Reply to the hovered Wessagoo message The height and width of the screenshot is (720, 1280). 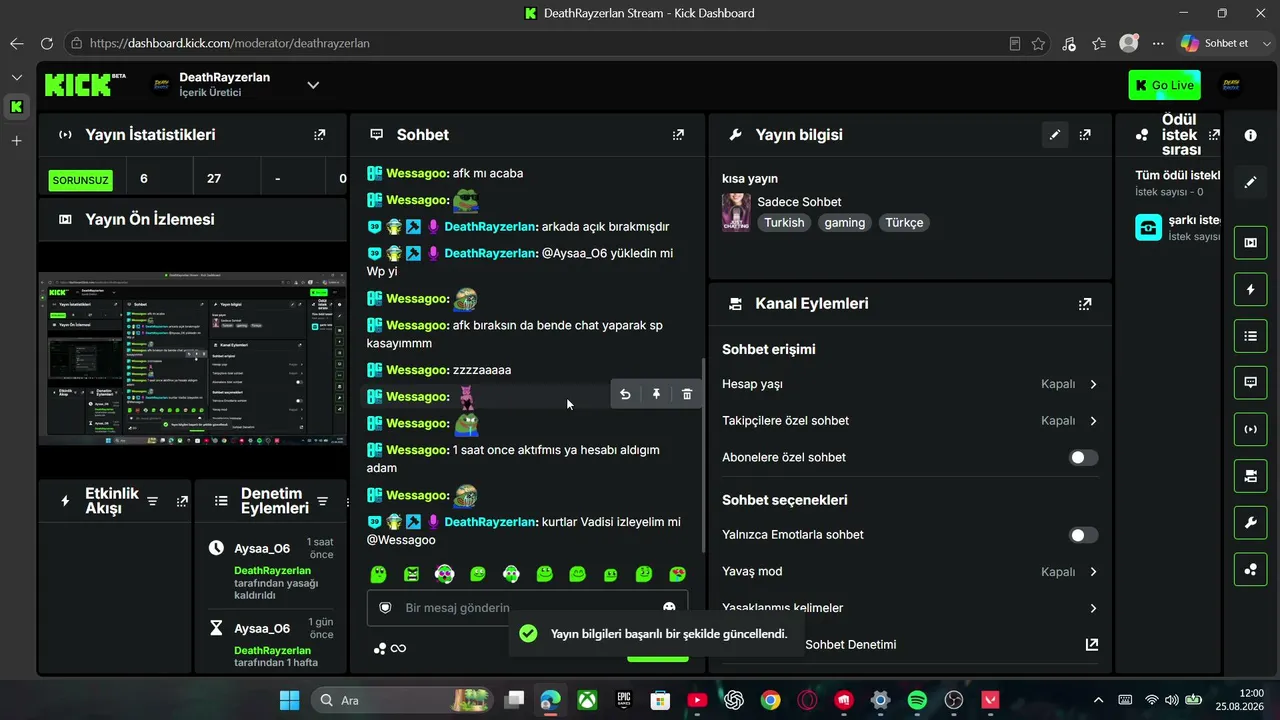click(625, 394)
